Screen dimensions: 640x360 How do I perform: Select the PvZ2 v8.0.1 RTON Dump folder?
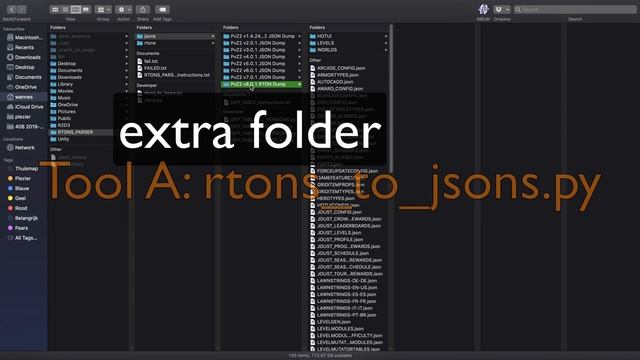click(x=261, y=84)
